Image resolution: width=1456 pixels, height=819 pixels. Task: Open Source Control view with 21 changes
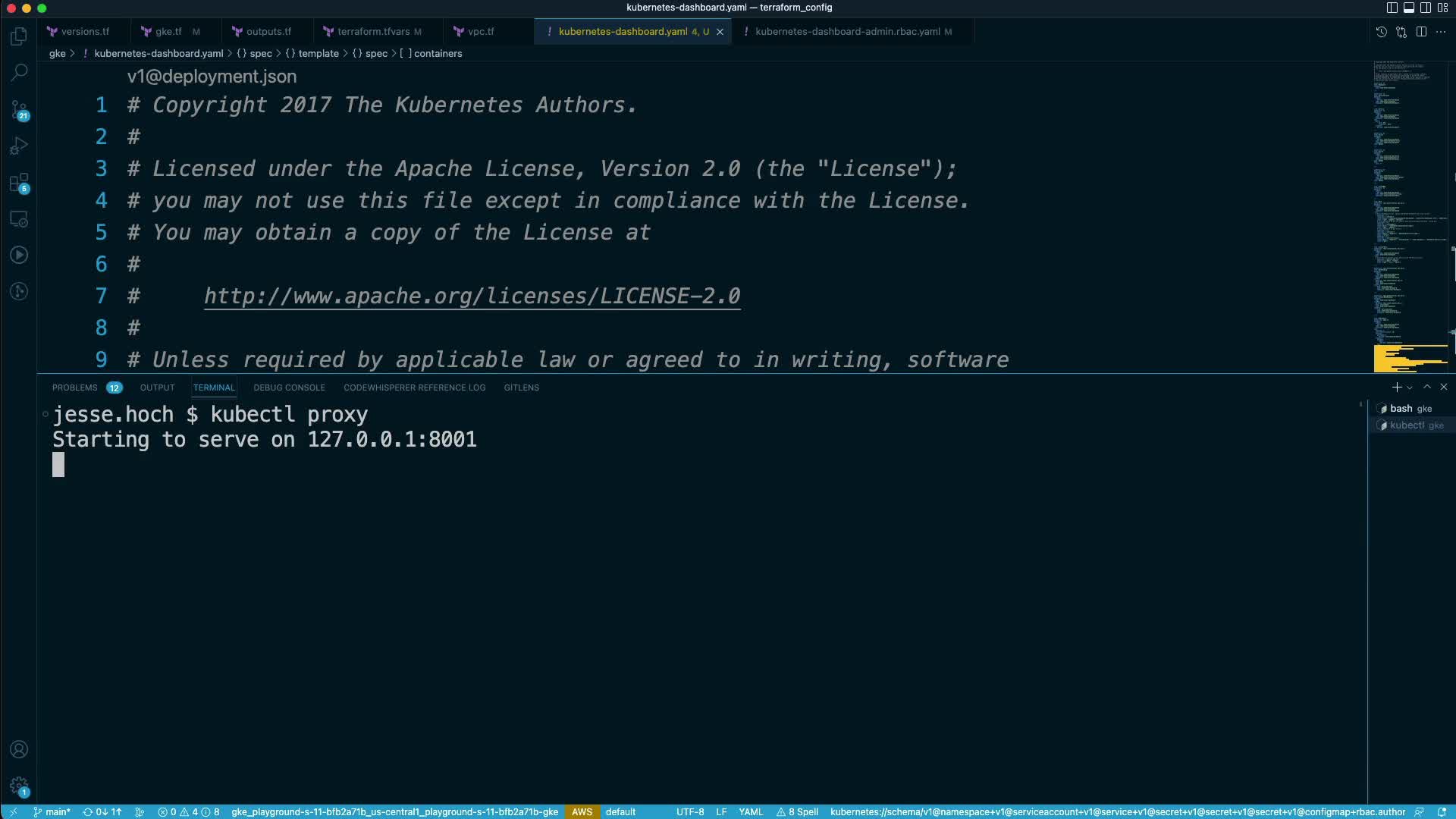click(x=19, y=110)
